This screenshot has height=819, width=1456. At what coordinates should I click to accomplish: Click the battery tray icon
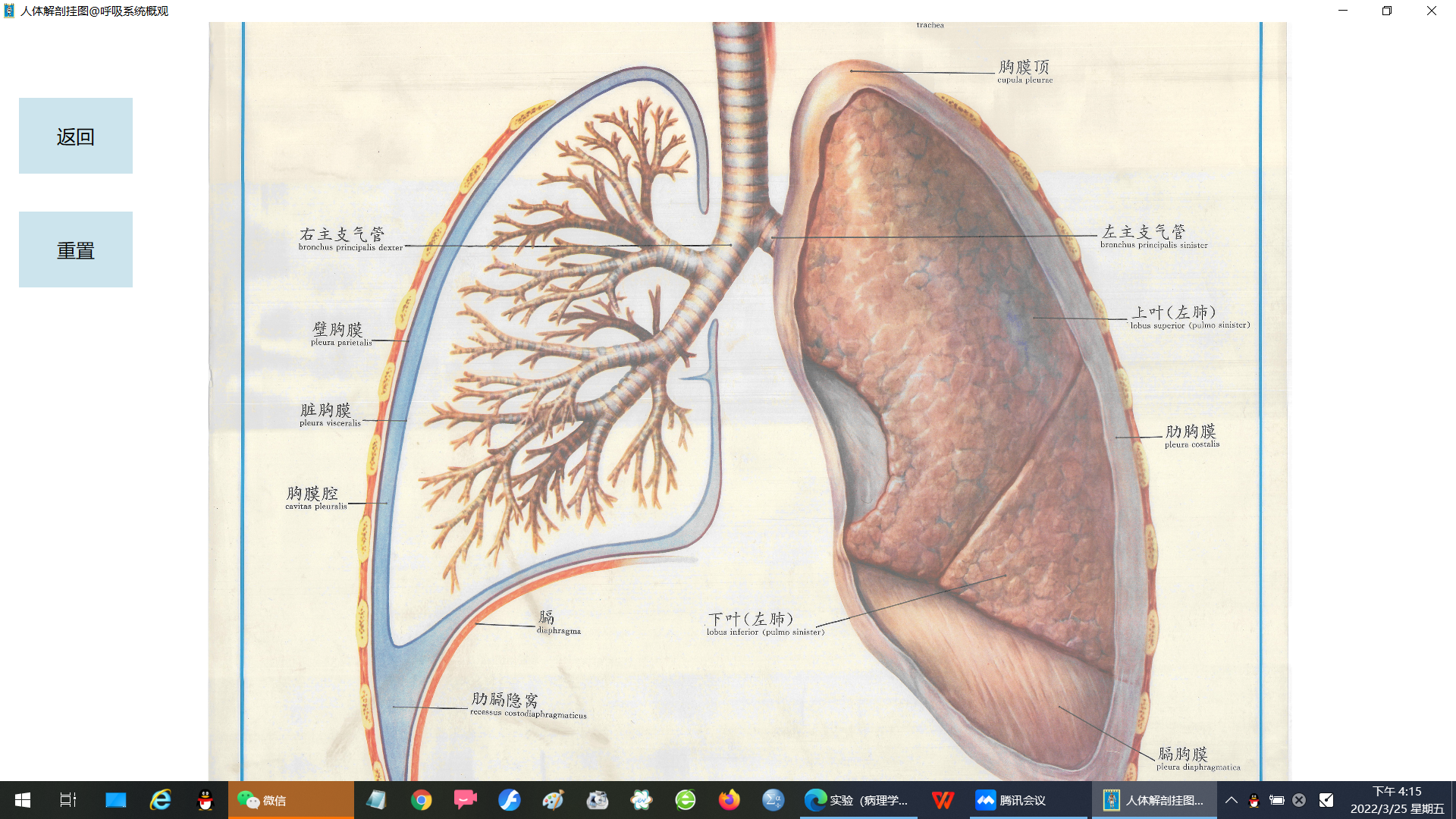point(1277,800)
